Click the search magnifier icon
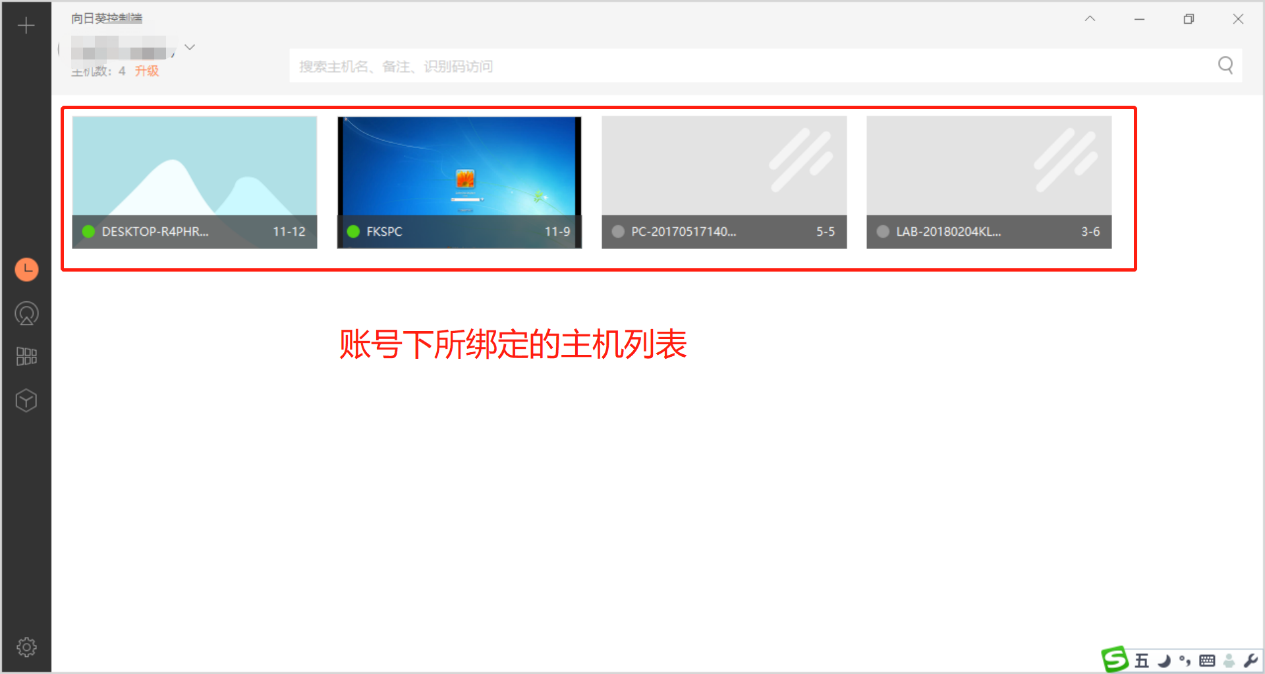This screenshot has height=674, width=1265. point(1225,66)
